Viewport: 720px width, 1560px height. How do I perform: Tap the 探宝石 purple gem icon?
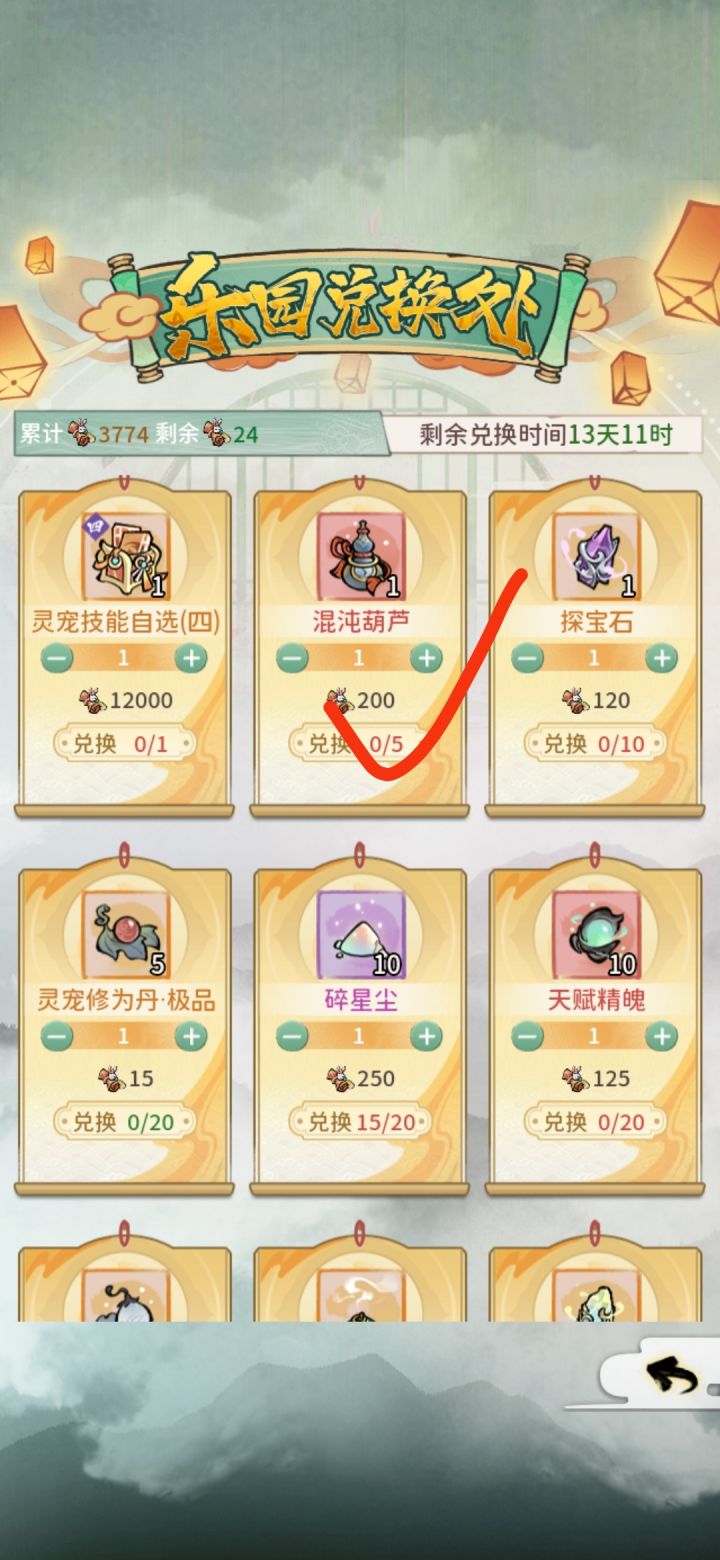596,555
